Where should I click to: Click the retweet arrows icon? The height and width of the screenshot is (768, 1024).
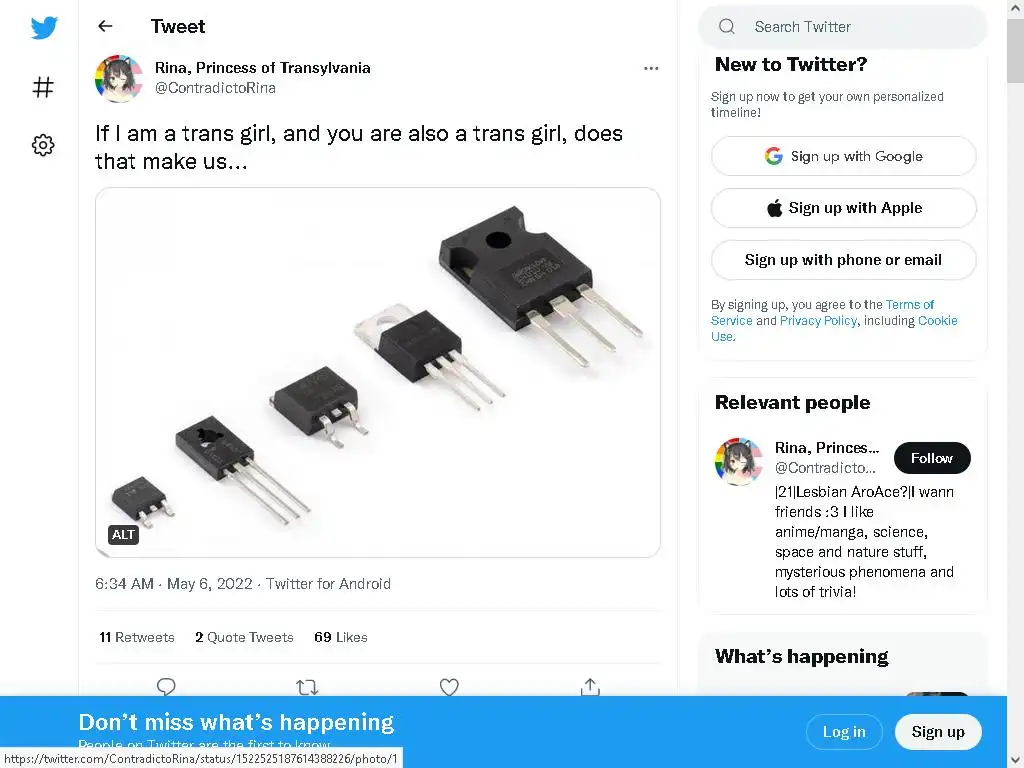pos(307,687)
